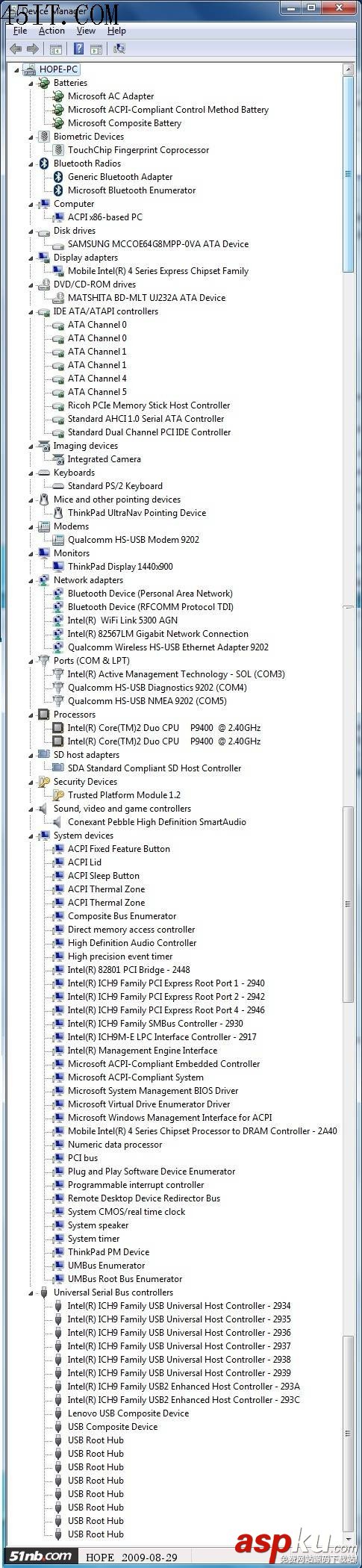Collapse the HOPE-PC root node
This screenshot has height=1568, width=362.
[17, 70]
